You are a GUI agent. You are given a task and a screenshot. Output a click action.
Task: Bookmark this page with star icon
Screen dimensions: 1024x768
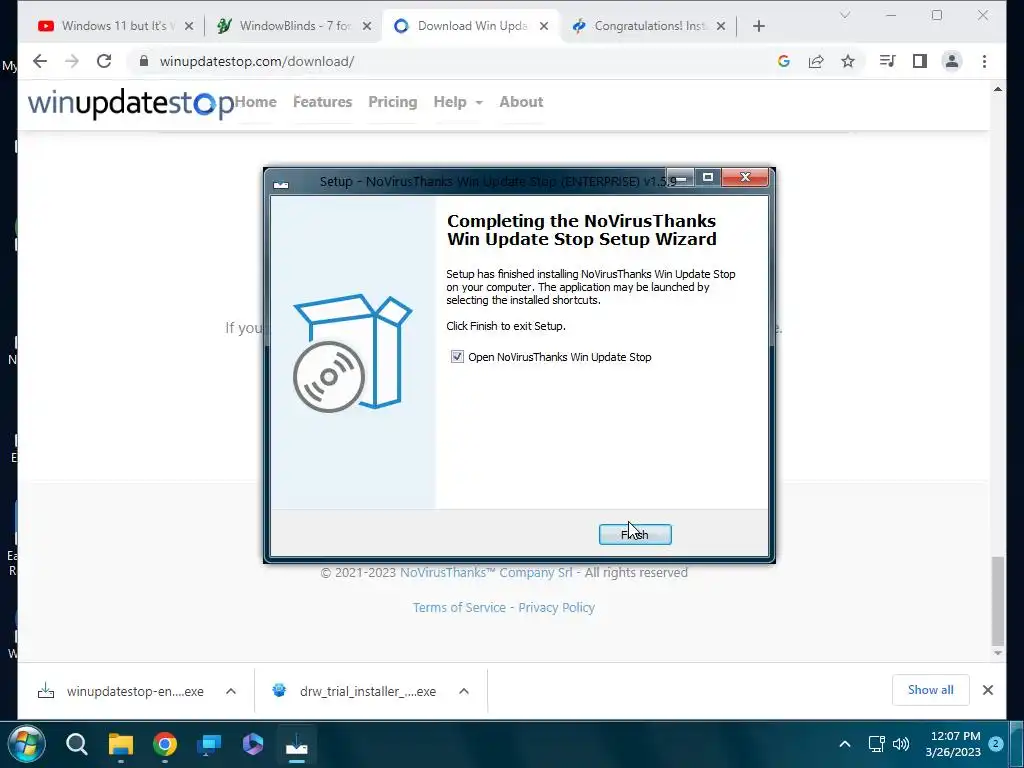tap(848, 61)
